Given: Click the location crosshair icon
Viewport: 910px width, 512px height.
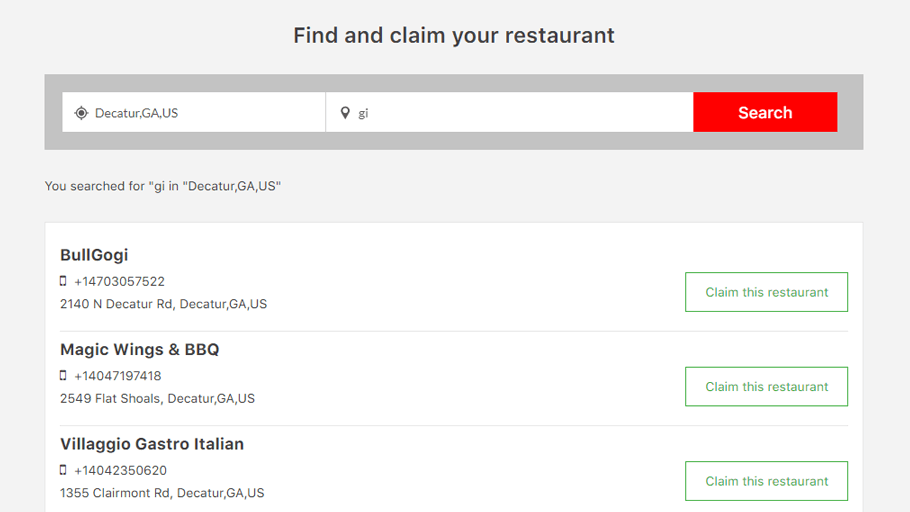Looking at the screenshot, I should (81, 113).
